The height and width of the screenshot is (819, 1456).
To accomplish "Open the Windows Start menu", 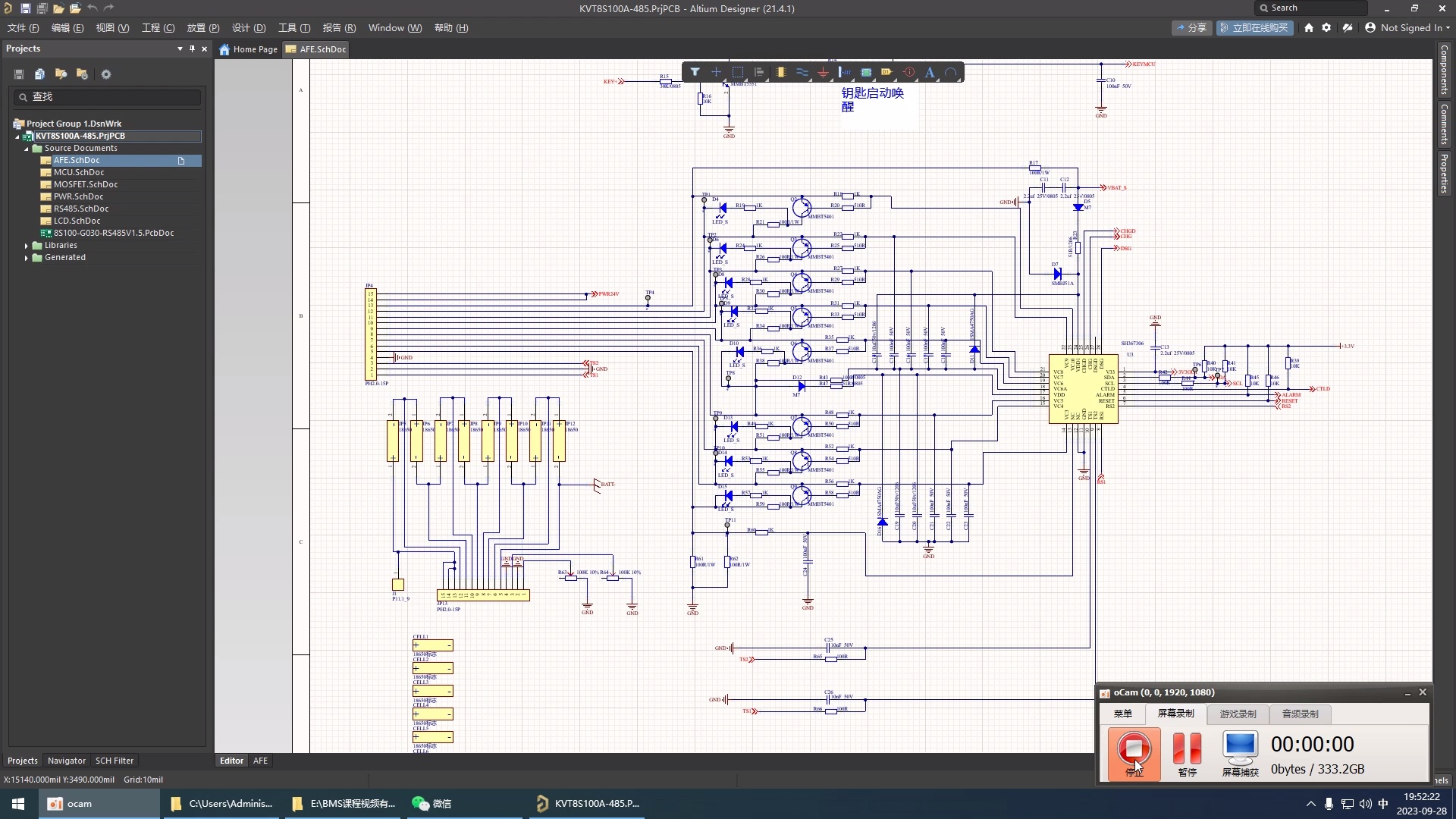I will click(x=18, y=804).
